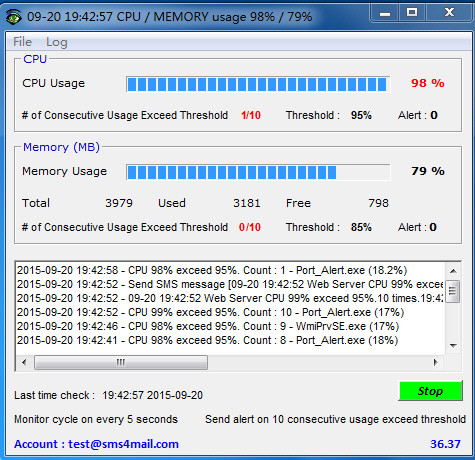The width and height of the screenshot is (475, 460).
Task: Minimize the monitor window
Action: point(385,14)
